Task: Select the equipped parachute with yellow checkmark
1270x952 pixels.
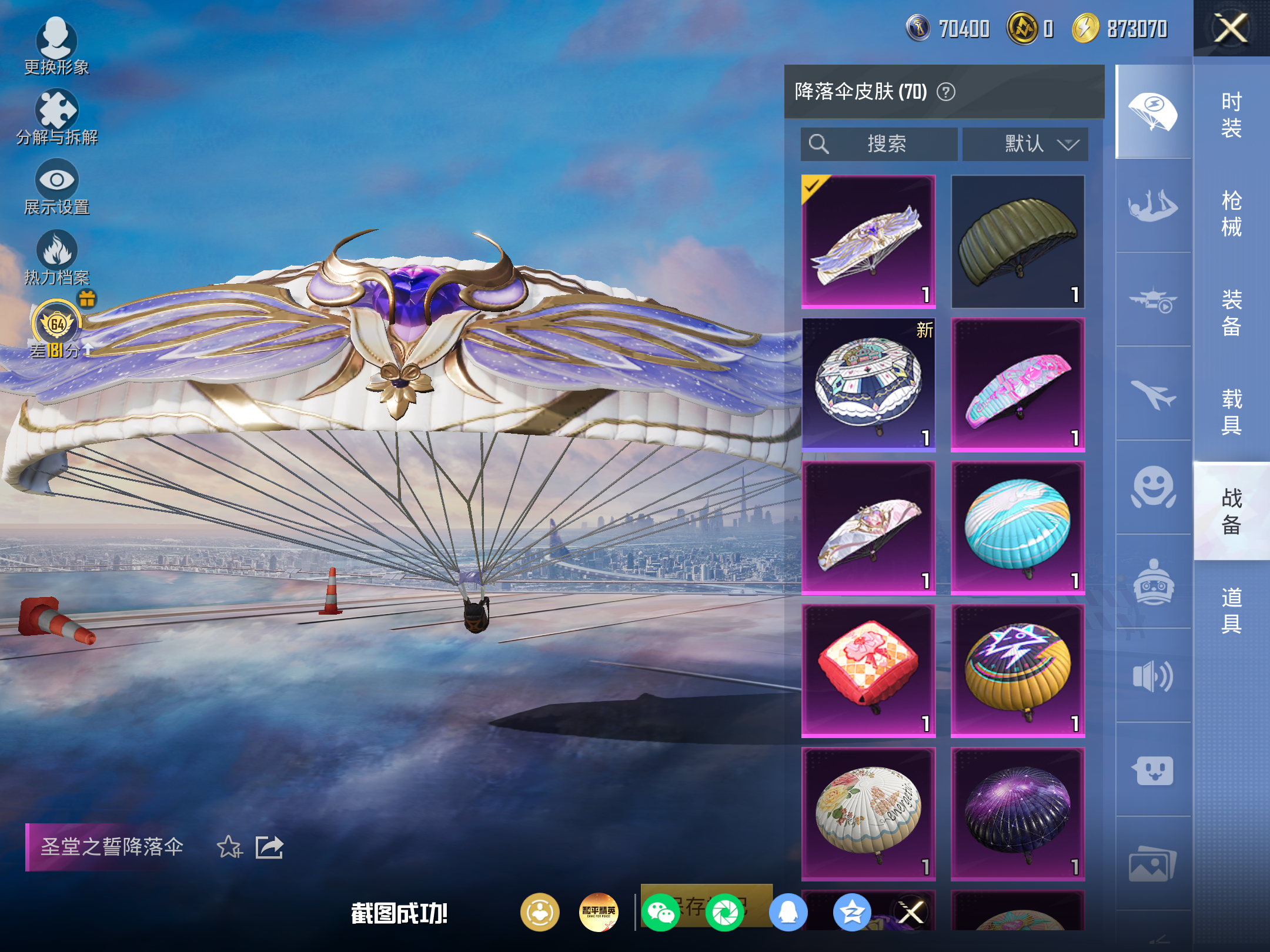Action: pyautogui.click(x=868, y=242)
